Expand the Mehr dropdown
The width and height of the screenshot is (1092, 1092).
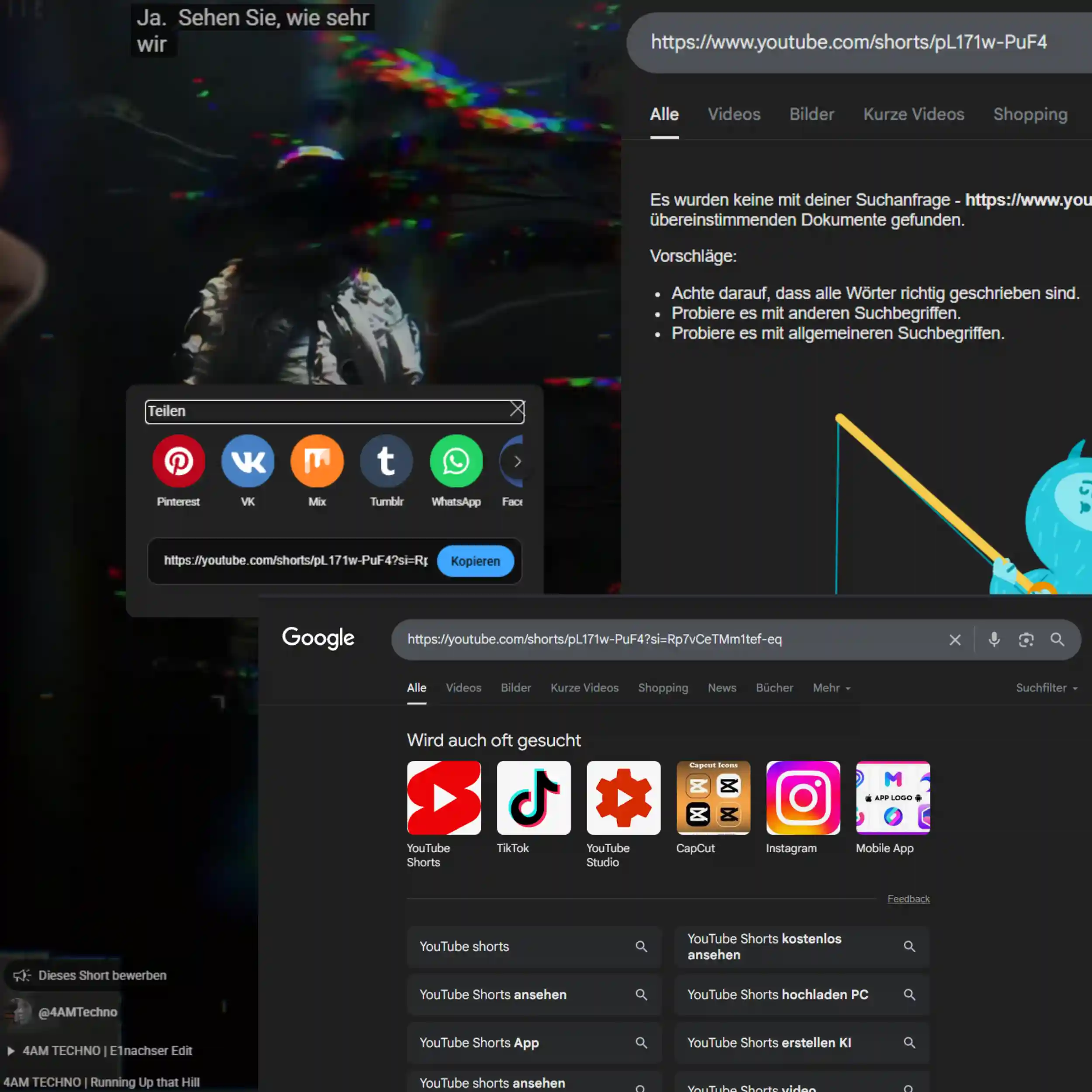tap(831, 688)
